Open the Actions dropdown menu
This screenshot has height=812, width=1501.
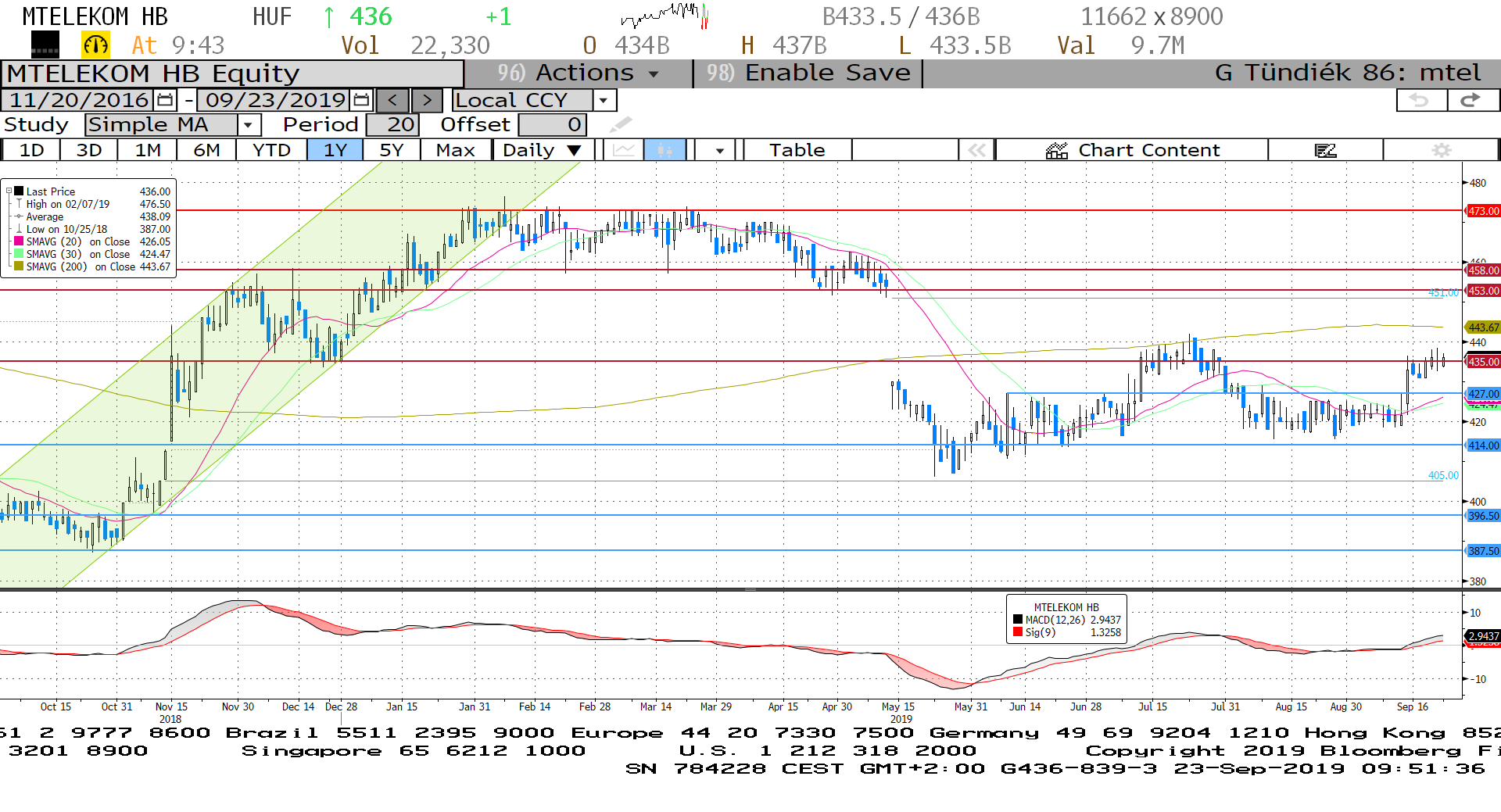[x=579, y=73]
